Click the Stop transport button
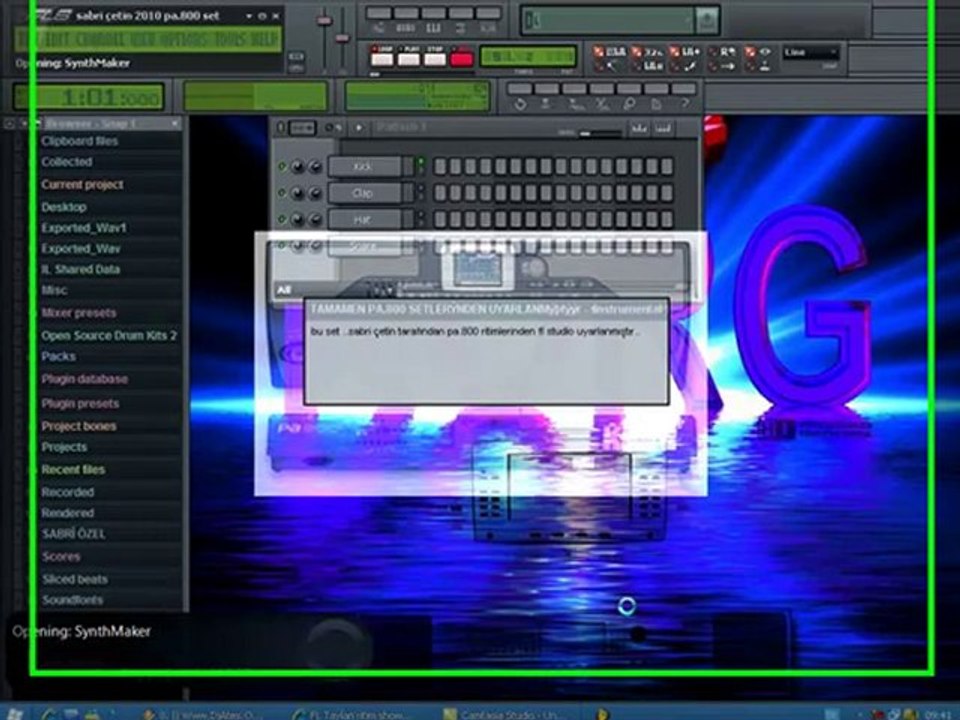 [435, 59]
